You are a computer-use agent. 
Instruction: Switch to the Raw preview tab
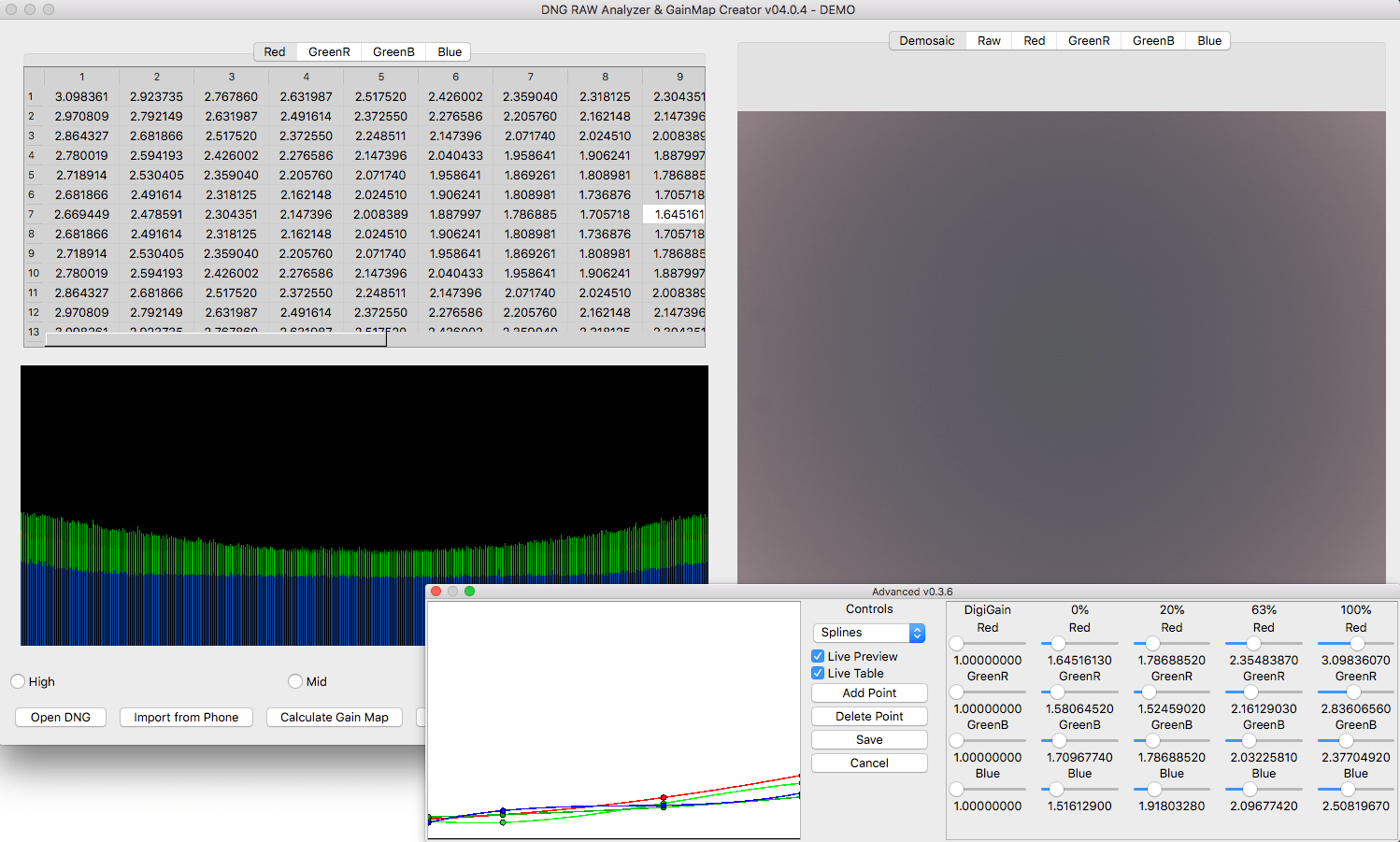point(989,40)
